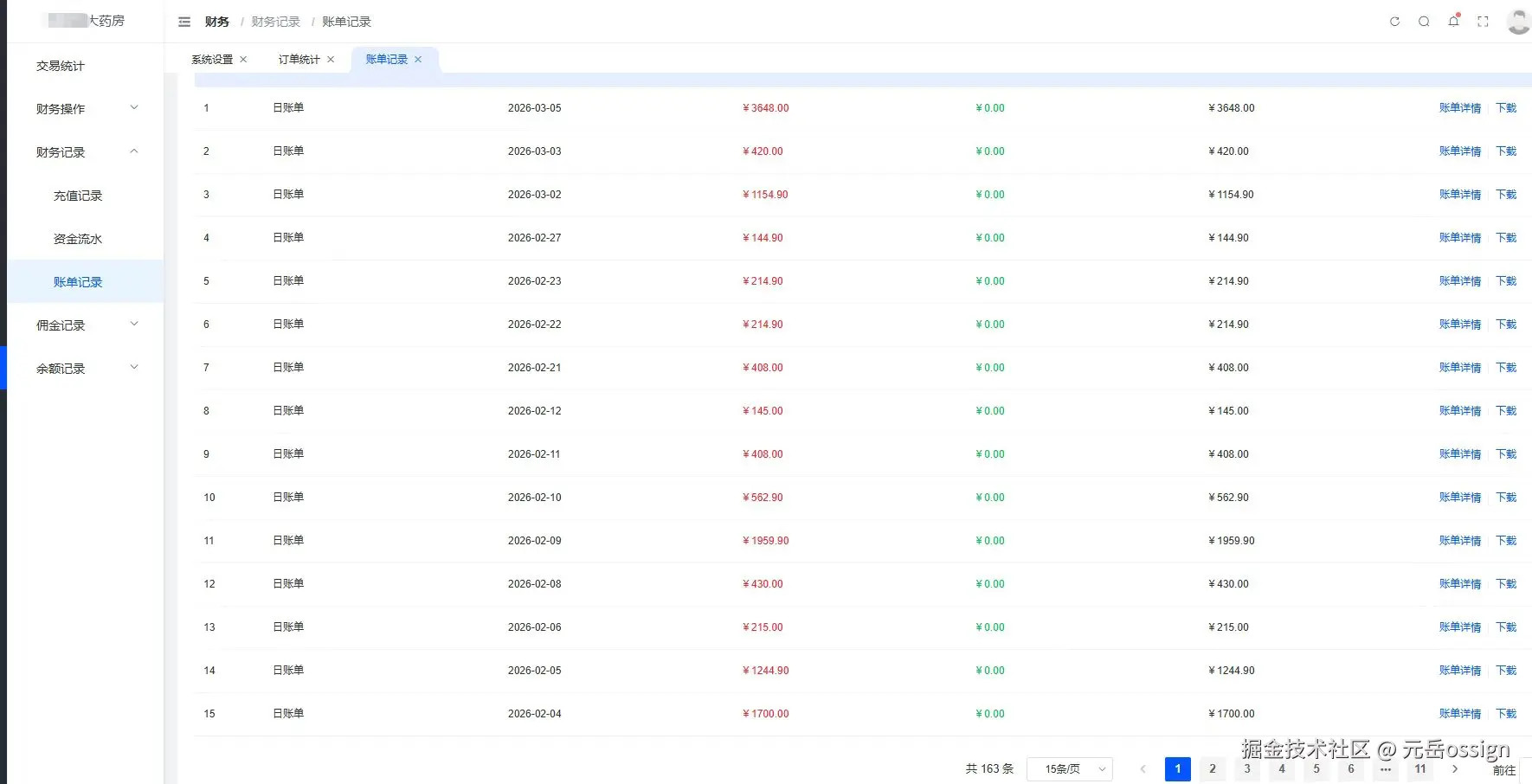Image resolution: width=1532 pixels, height=784 pixels.
Task: Switch to the 订单统计 tab
Action: [299, 60]
